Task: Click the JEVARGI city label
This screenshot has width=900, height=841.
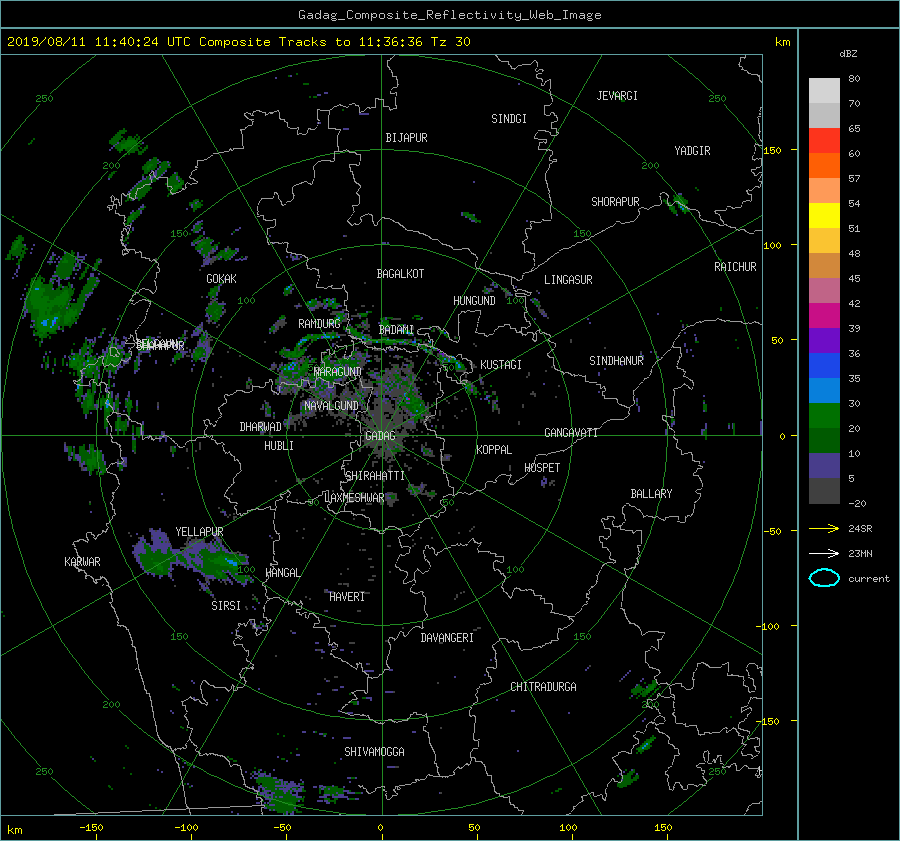Action: click(x=617, y=96)
